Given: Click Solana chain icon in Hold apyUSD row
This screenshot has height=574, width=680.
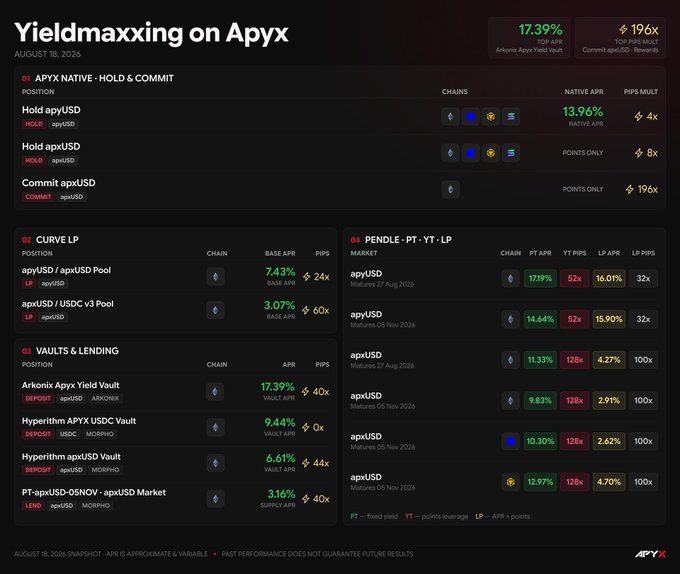Looking at the screenshot, I should click(x=511, y=116).
